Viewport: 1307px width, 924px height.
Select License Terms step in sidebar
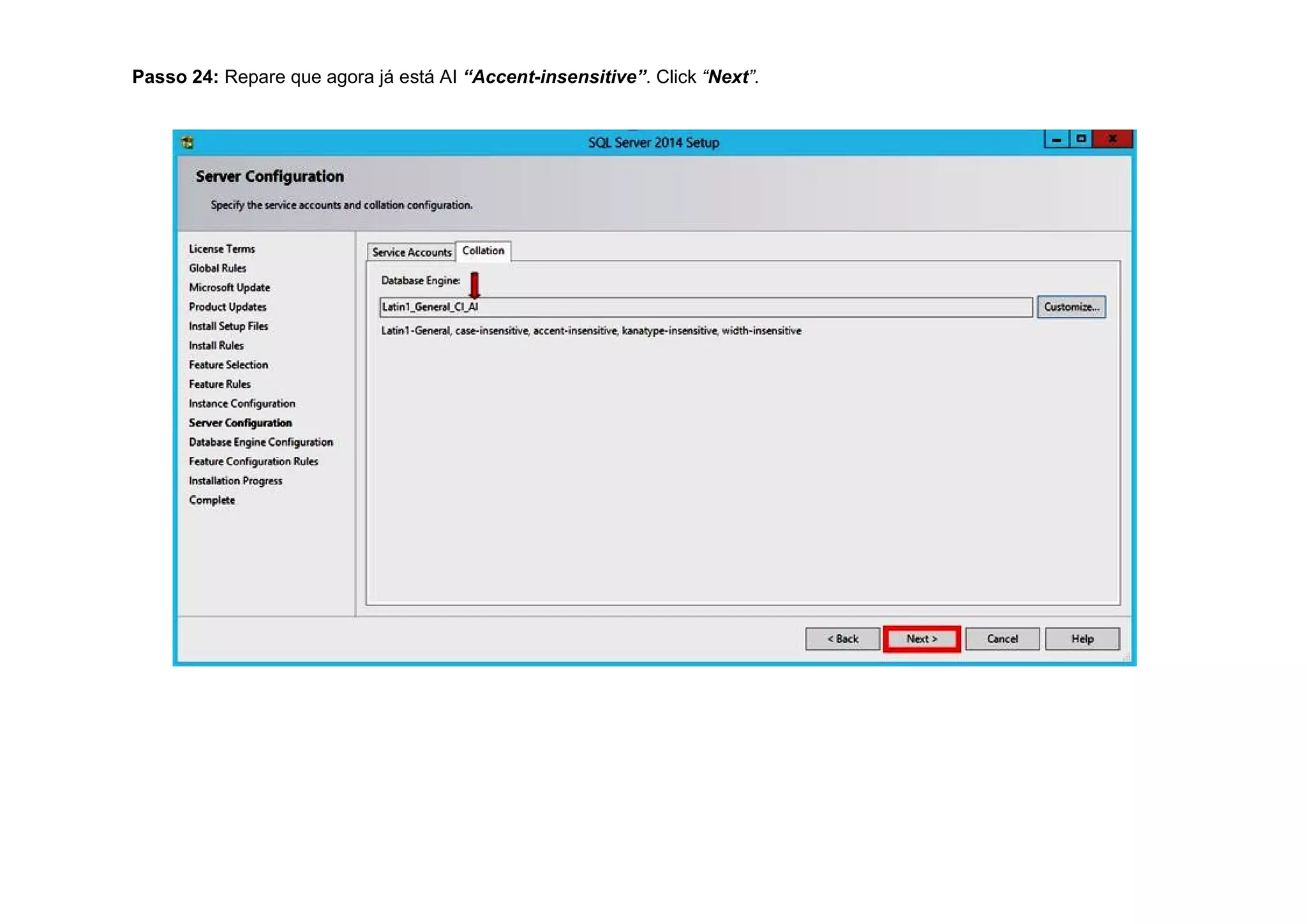coord(221,249)
